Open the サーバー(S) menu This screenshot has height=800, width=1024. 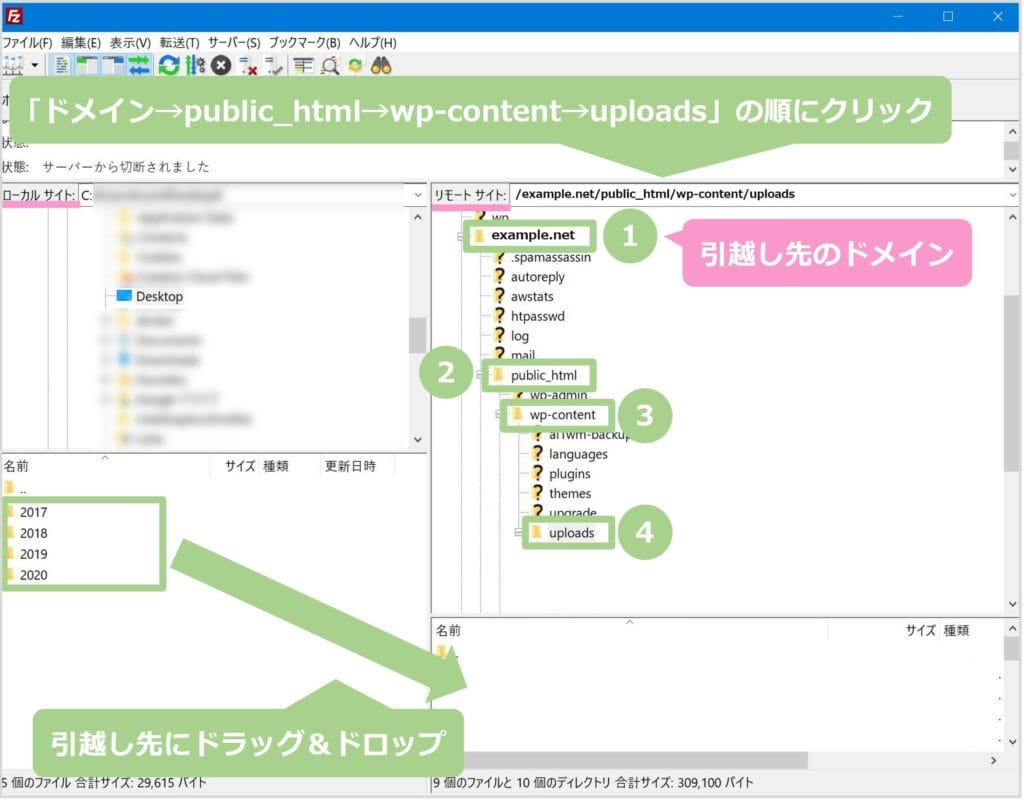tap(234, 43)
